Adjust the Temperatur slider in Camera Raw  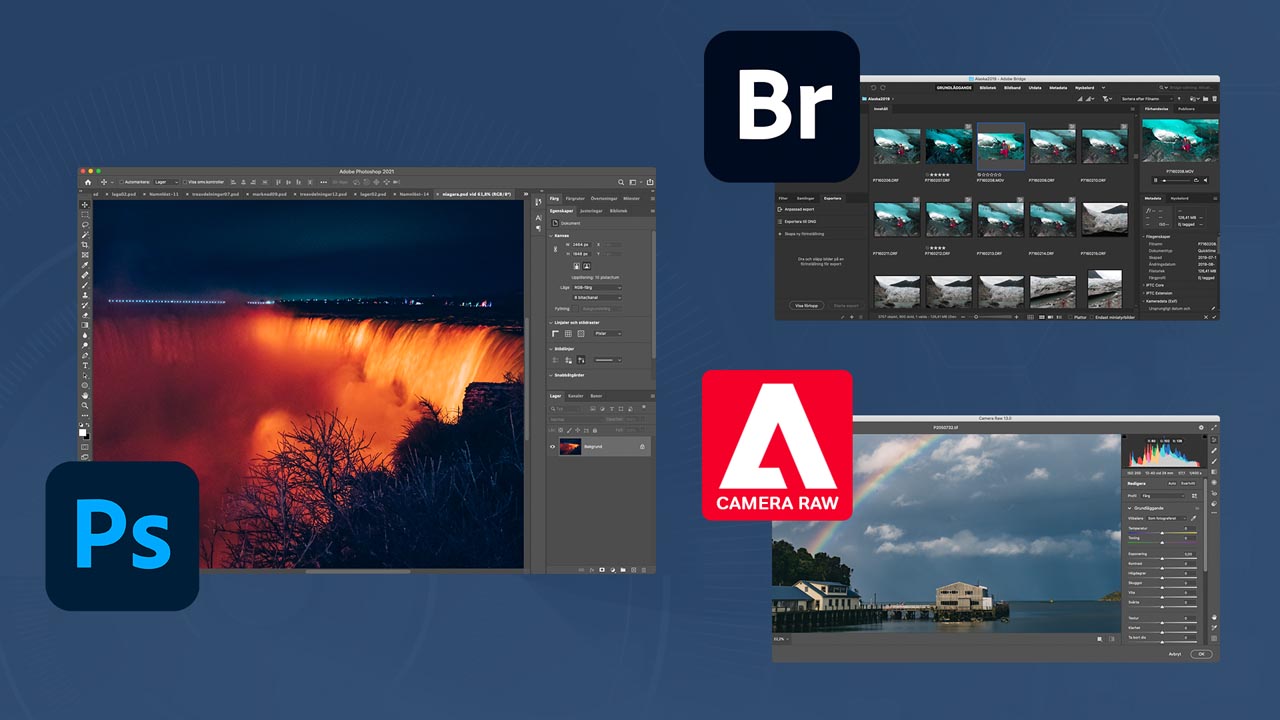pyautogui.click(x=1162, y=533)
